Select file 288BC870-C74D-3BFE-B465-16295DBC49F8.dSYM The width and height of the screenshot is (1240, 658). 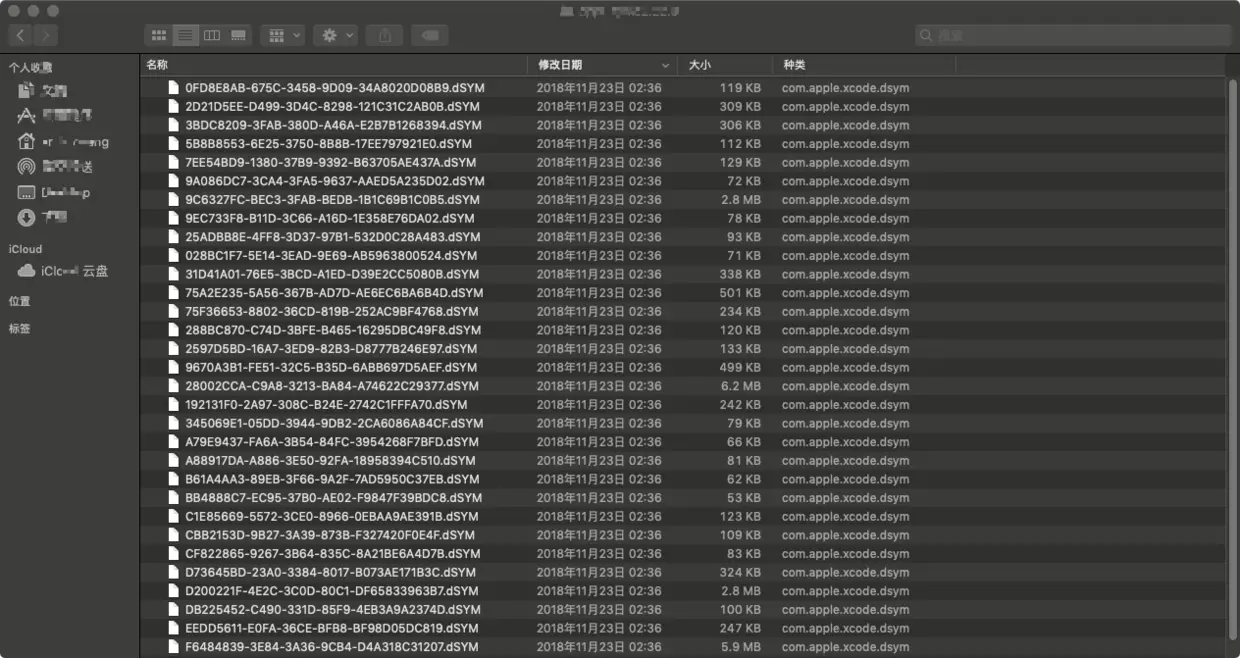tap(333, 330)
